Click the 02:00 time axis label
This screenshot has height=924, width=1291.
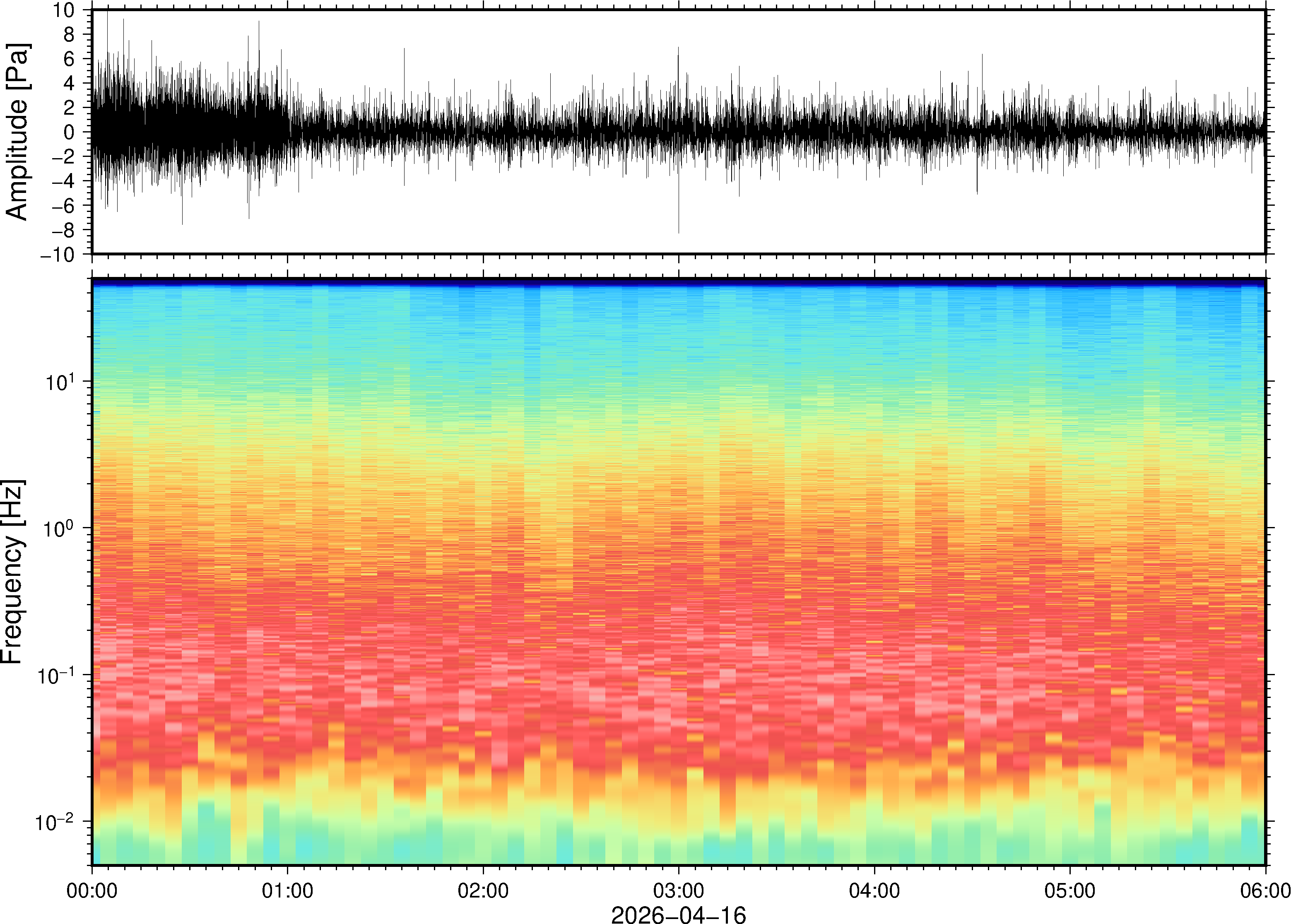click(x=483, y=890)
